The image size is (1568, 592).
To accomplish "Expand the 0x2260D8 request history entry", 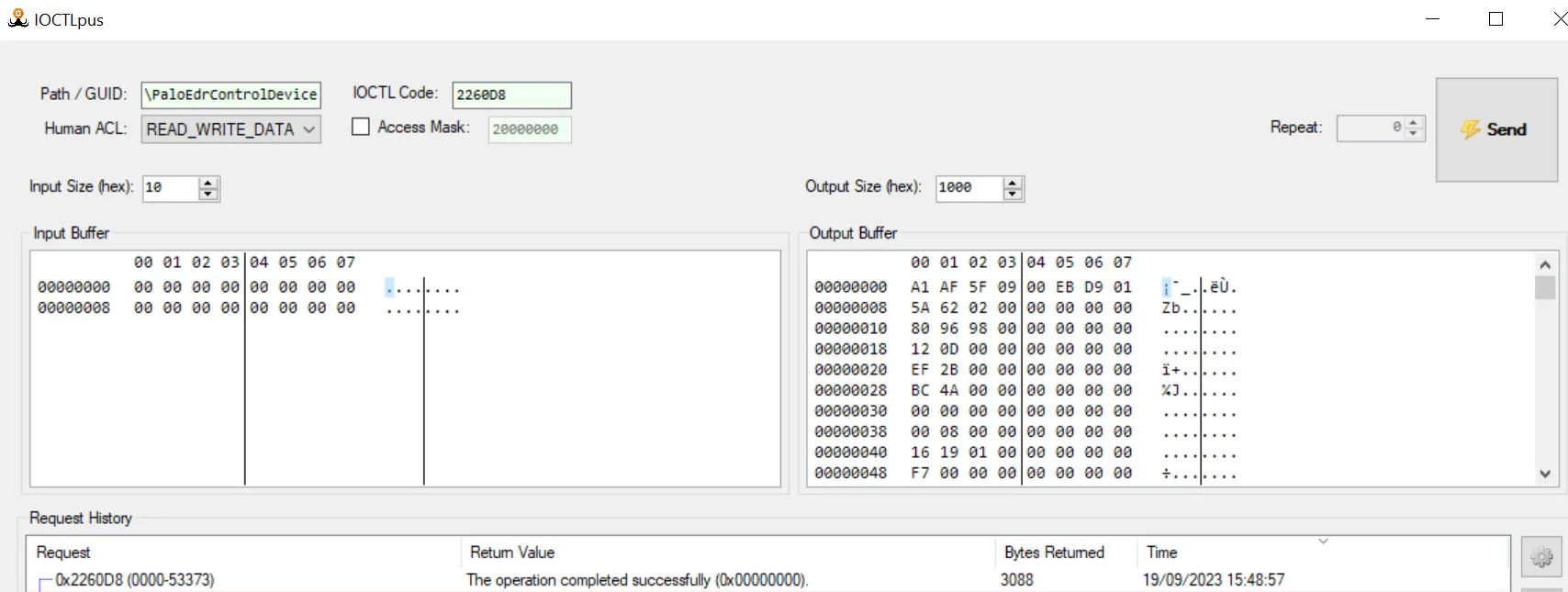I will pyautogui.click(x=43, y=581).
